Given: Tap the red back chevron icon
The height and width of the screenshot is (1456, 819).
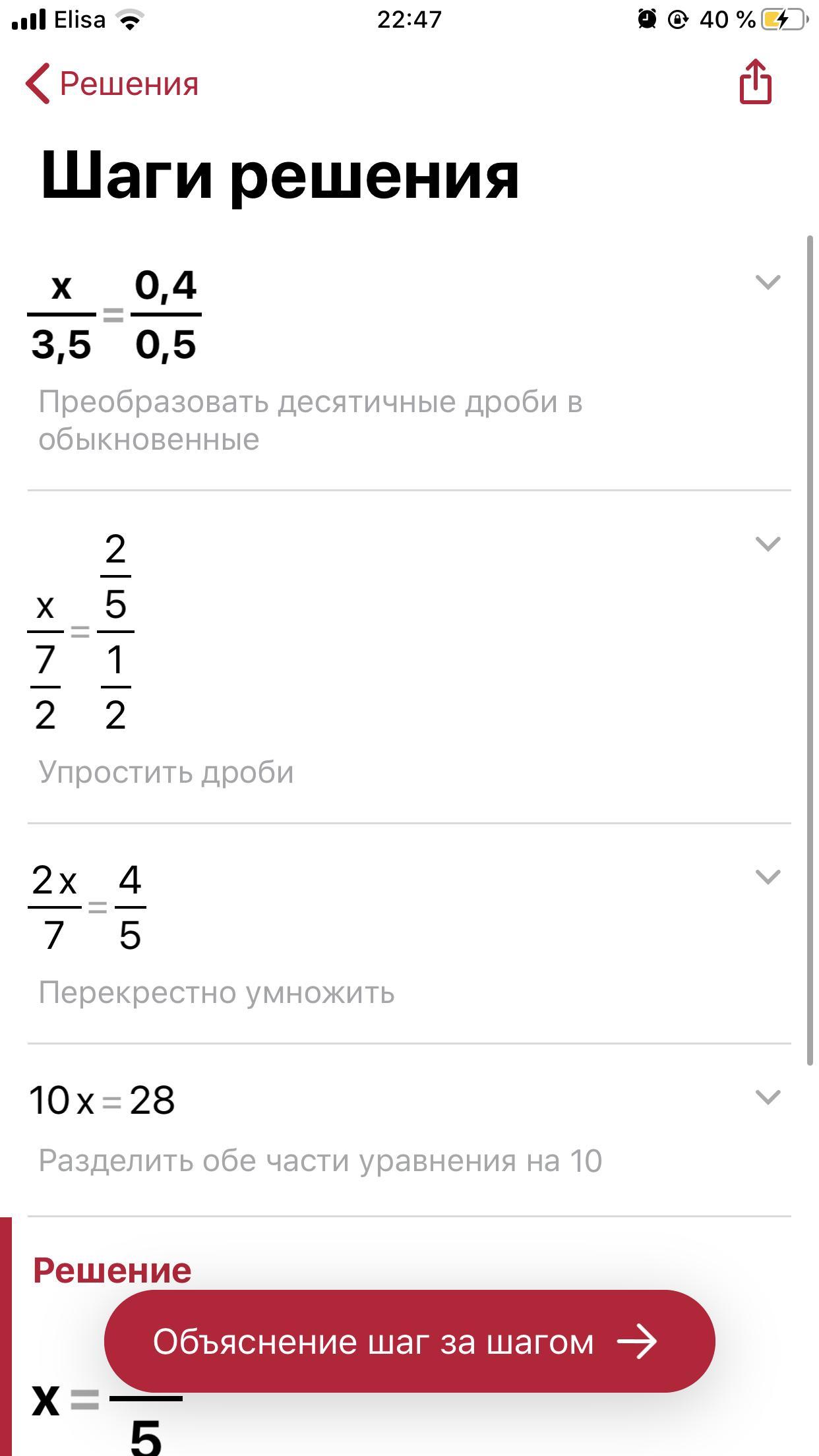Looking at the screenshot, I should tap(38, 84).
